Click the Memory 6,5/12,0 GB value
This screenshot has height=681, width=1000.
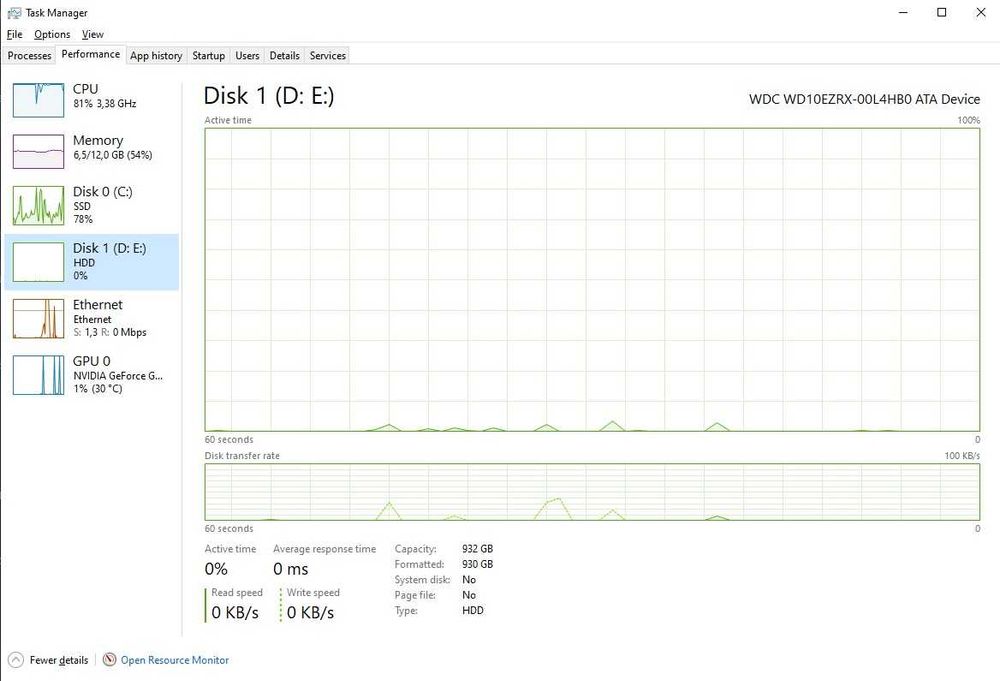pyautogui.click(x=112, y=155)
